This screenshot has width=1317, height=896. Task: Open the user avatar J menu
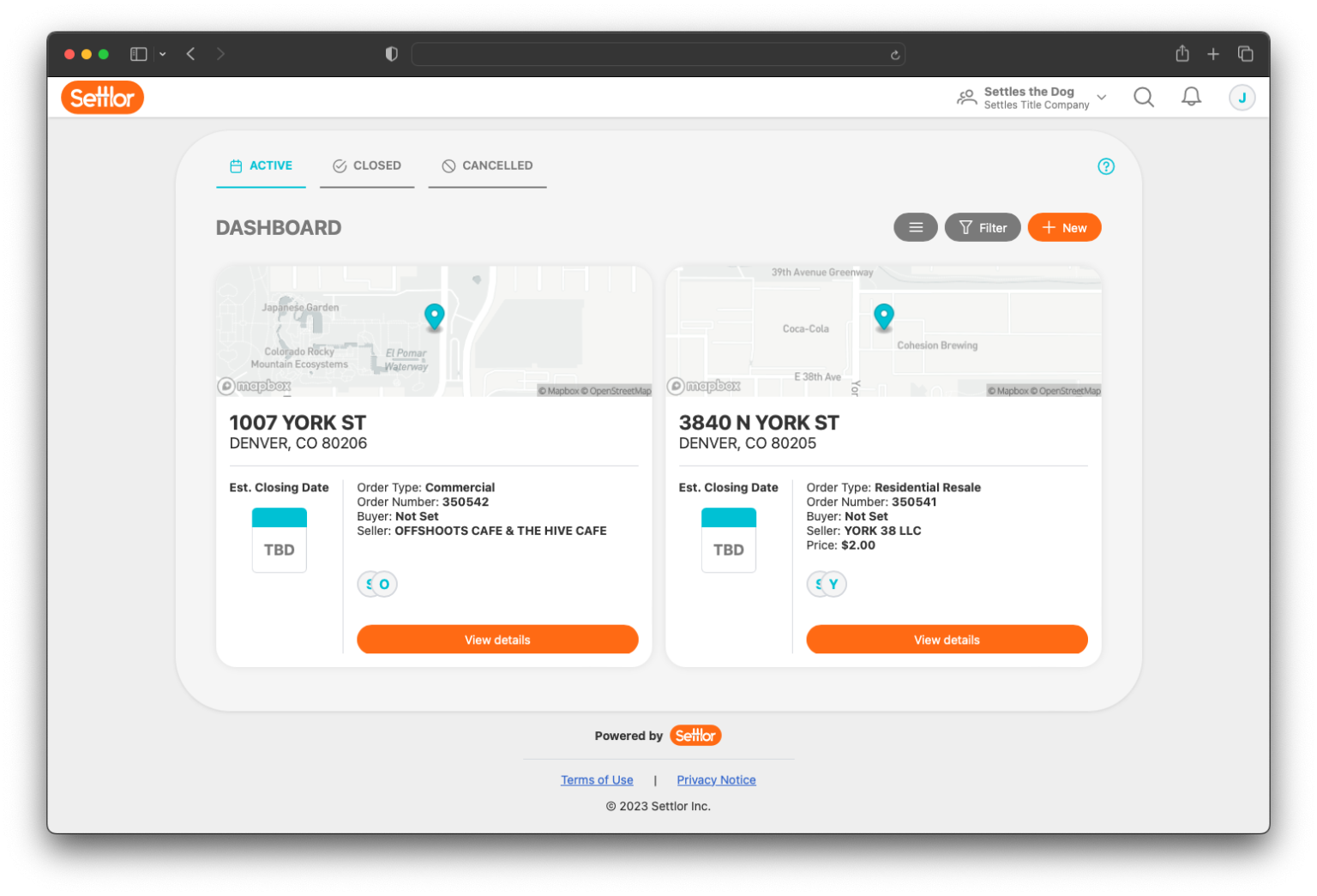(x=1242, y=98)
